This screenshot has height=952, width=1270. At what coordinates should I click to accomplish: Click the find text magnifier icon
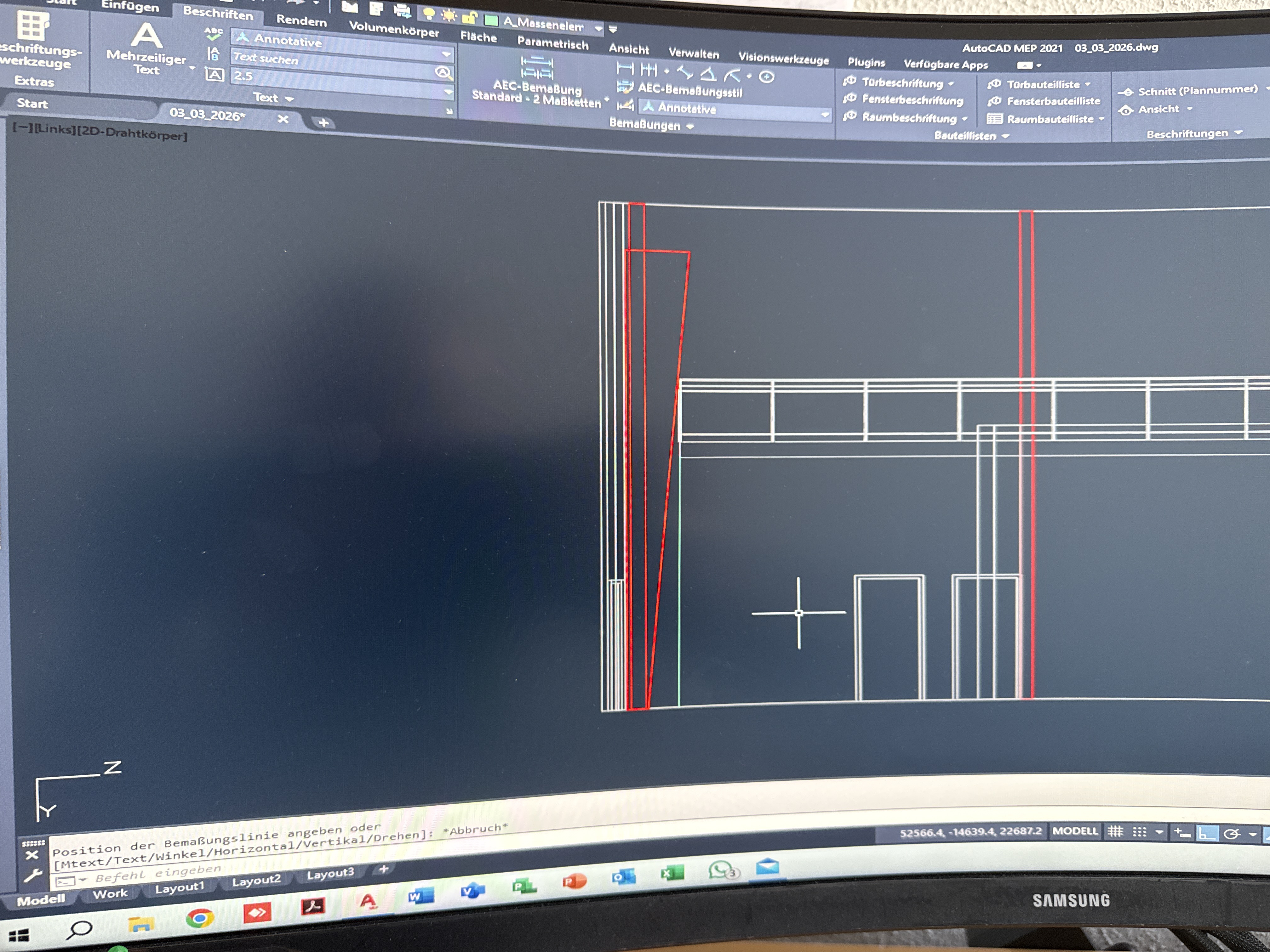point(443,72)
